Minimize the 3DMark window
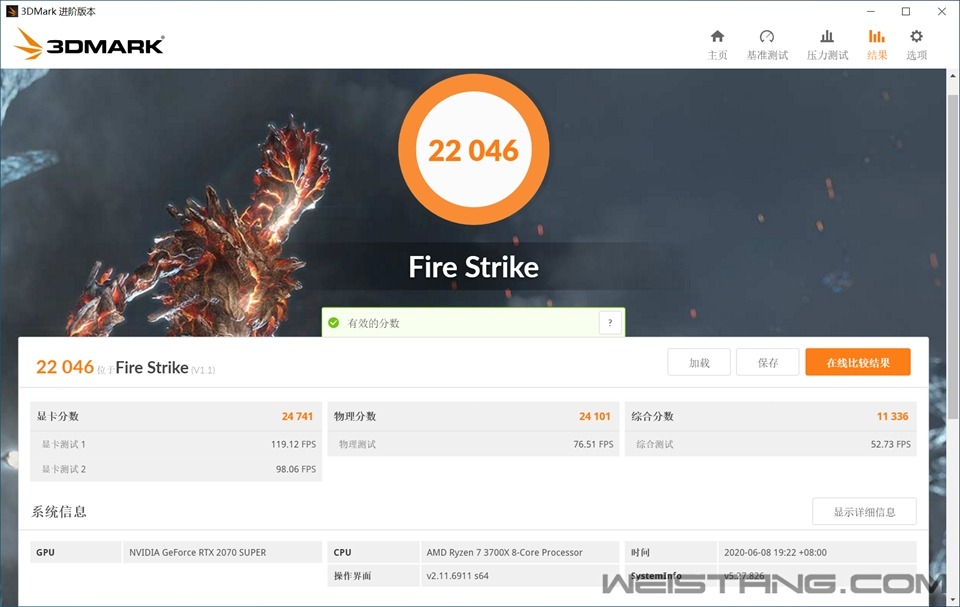960x607 pixels. point(870,11)
